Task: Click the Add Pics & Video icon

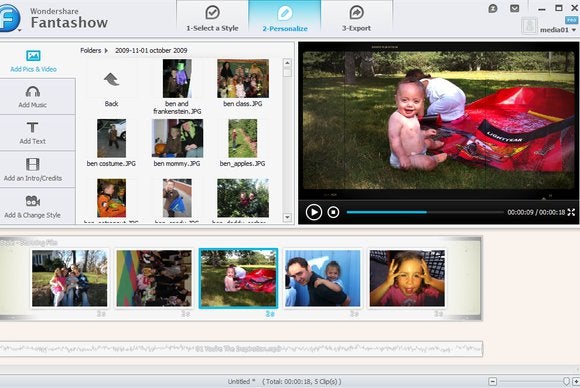Action: [33, 55]
